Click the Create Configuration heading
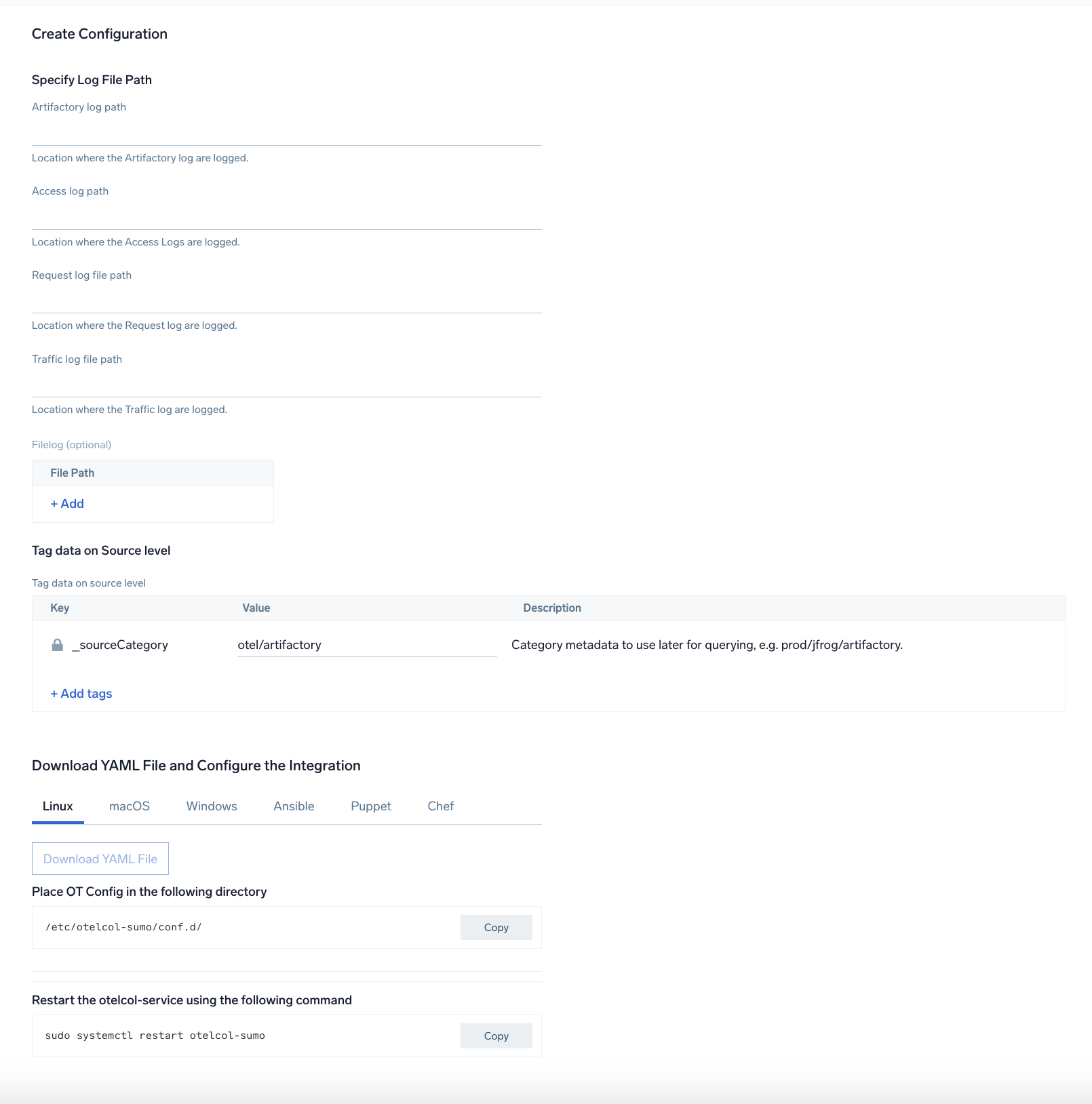The width and height of the screenshot is (1092, 1104). coord(100,34)
